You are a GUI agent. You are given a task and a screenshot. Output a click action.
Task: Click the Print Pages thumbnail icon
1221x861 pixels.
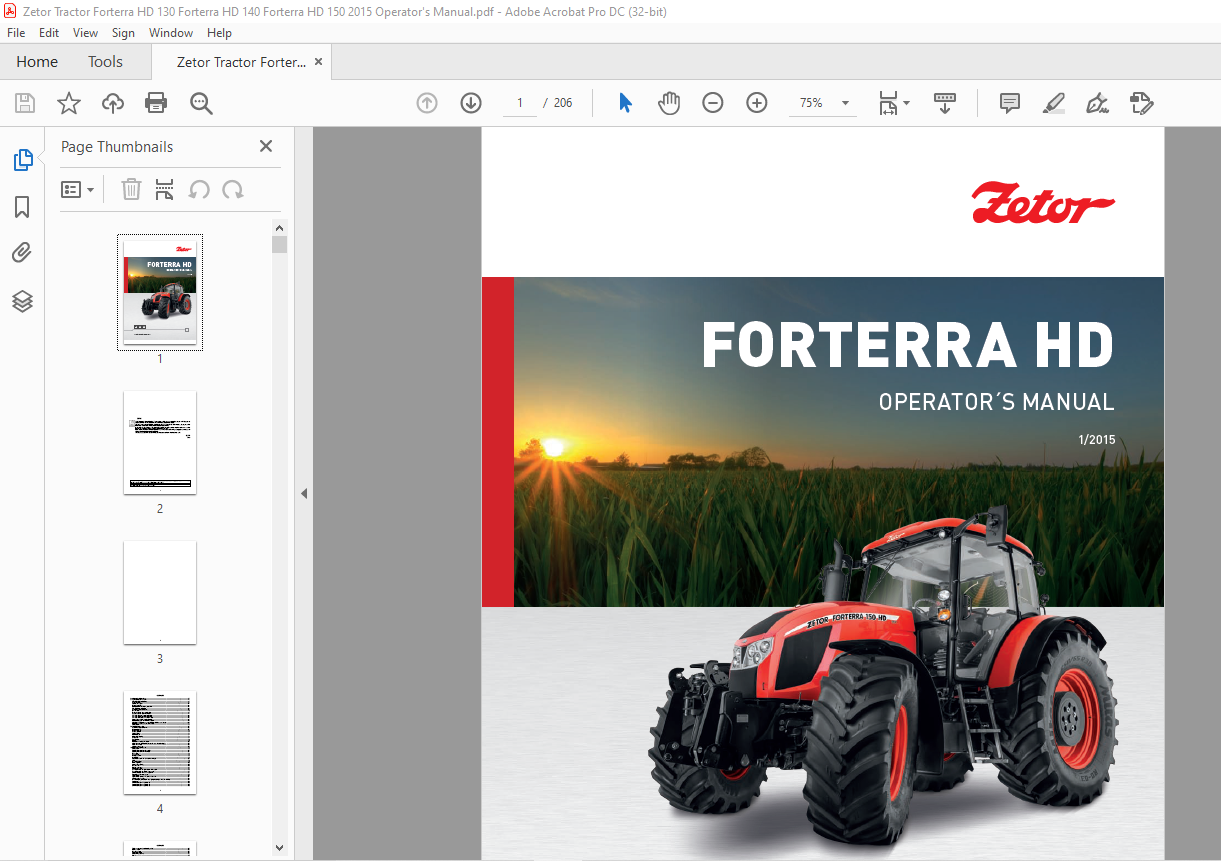(165, 189)
